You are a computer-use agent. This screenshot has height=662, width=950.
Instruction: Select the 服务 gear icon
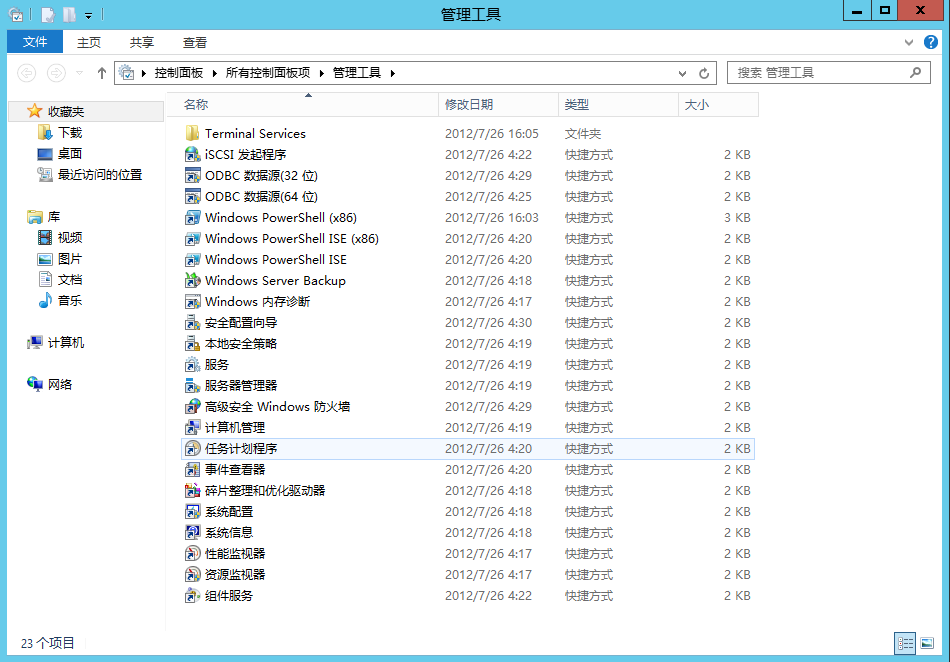(192, 365)
